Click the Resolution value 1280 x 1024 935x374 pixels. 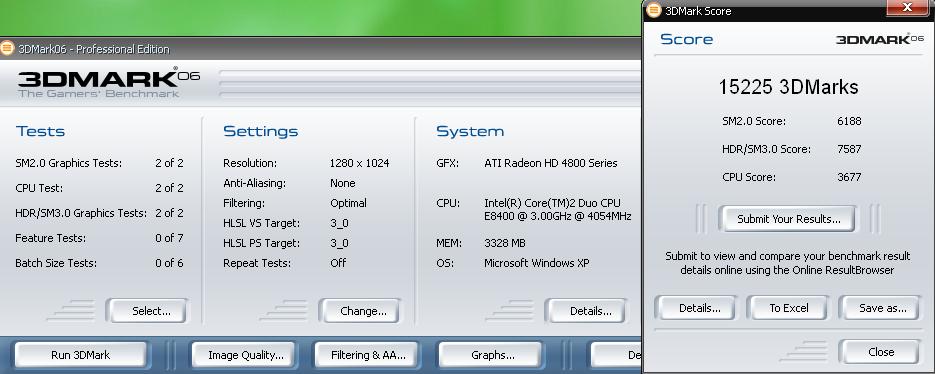coord(359,163)
